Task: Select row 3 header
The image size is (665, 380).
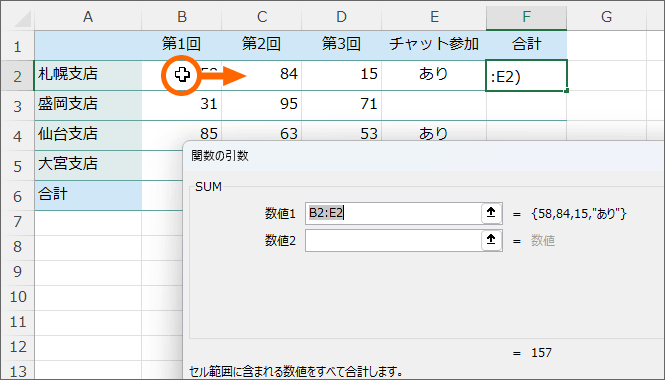Action: click(x=17, y=106)
